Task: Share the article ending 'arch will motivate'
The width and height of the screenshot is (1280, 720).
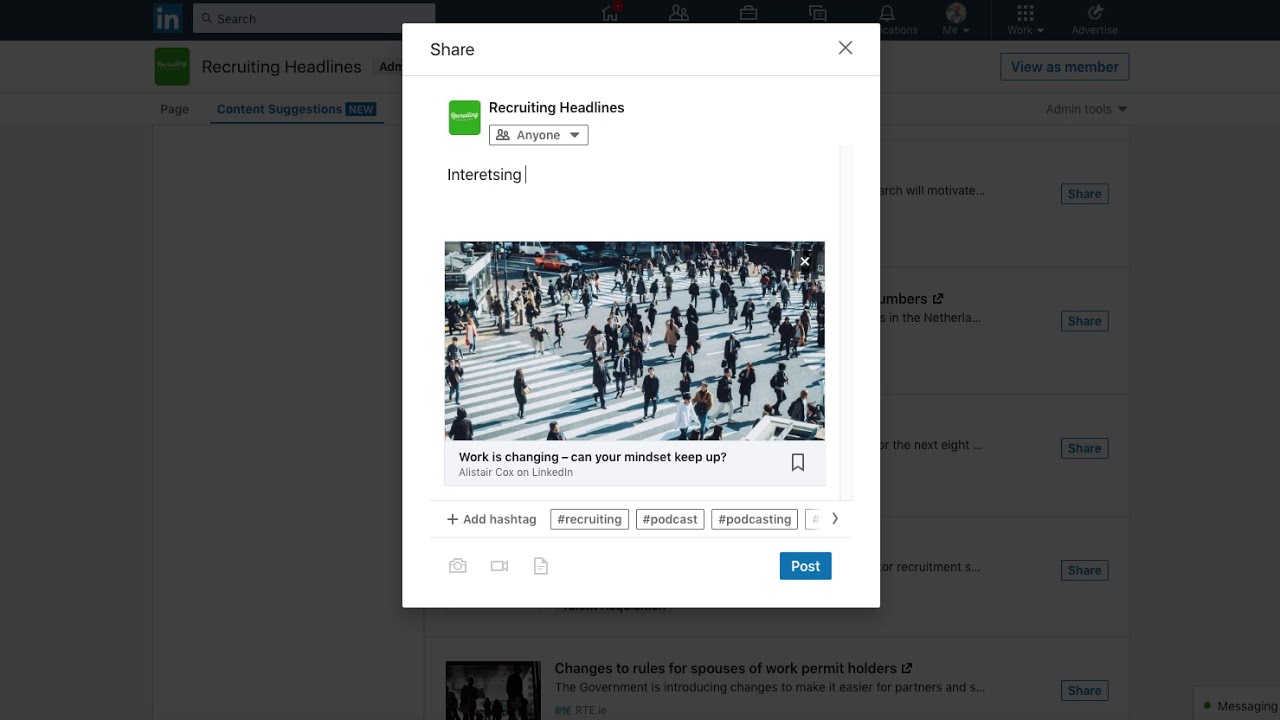Action: tap(1084, 194)
